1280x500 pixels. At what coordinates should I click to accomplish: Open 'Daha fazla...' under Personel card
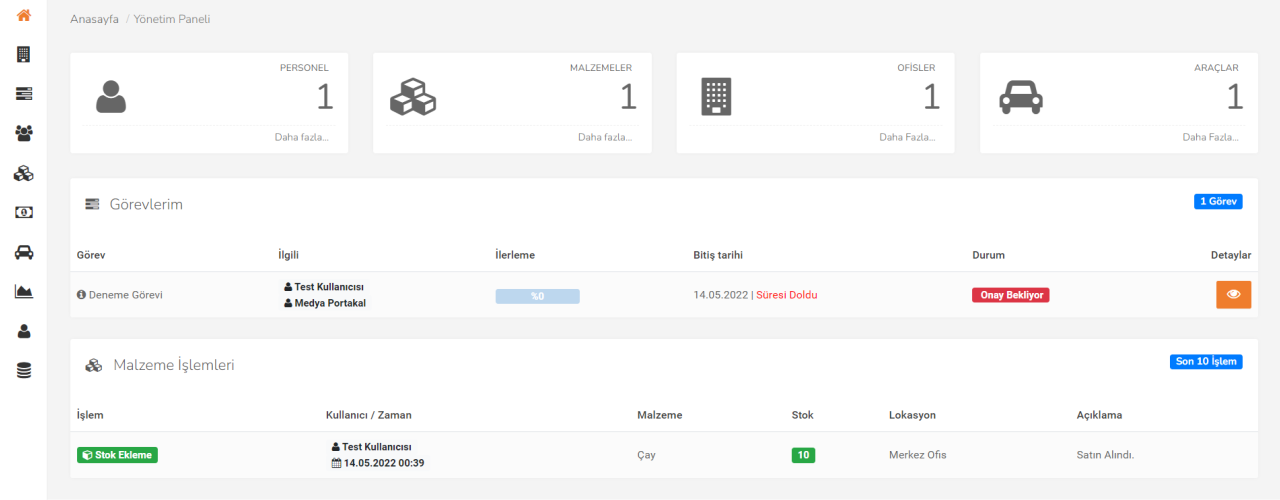tap(301, 137)
